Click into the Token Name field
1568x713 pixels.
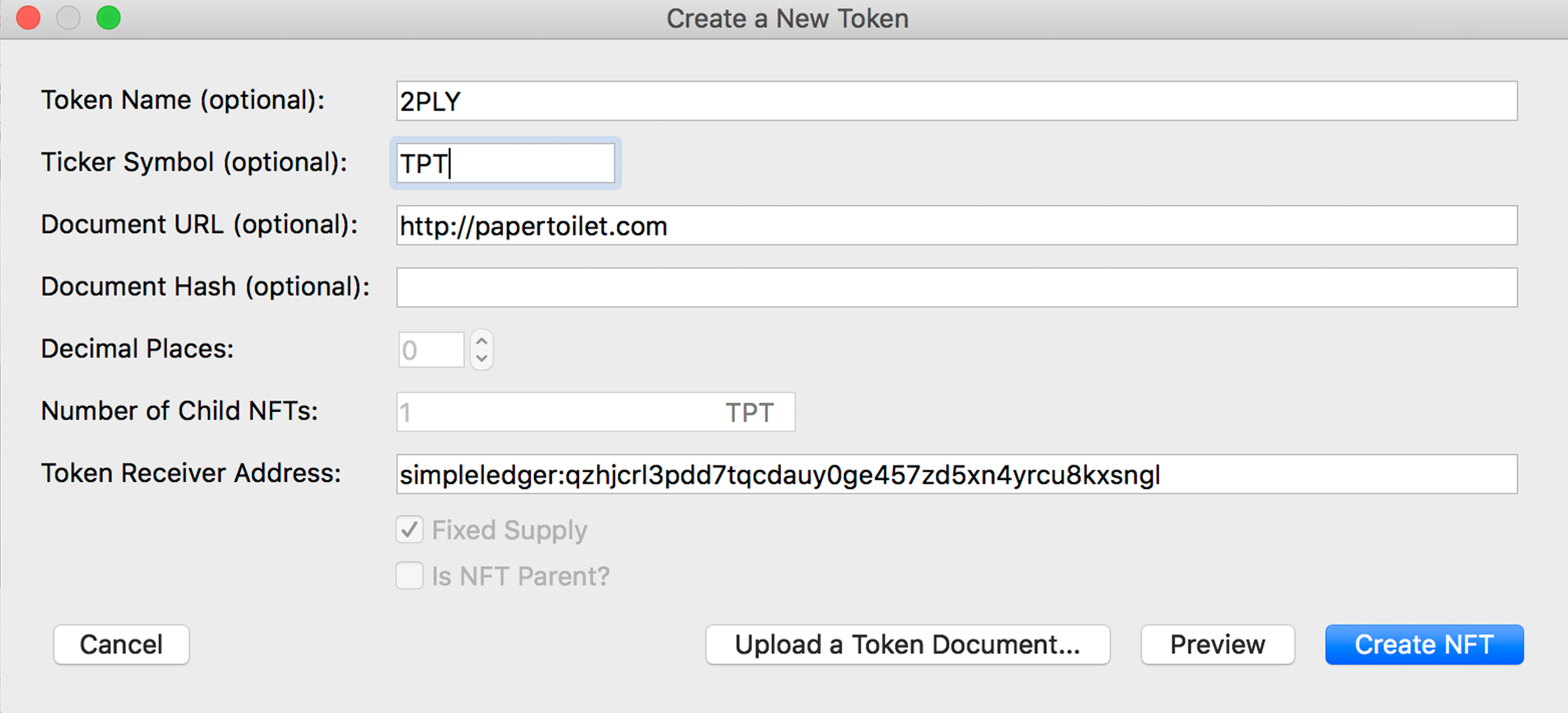[x=955, y=101]
